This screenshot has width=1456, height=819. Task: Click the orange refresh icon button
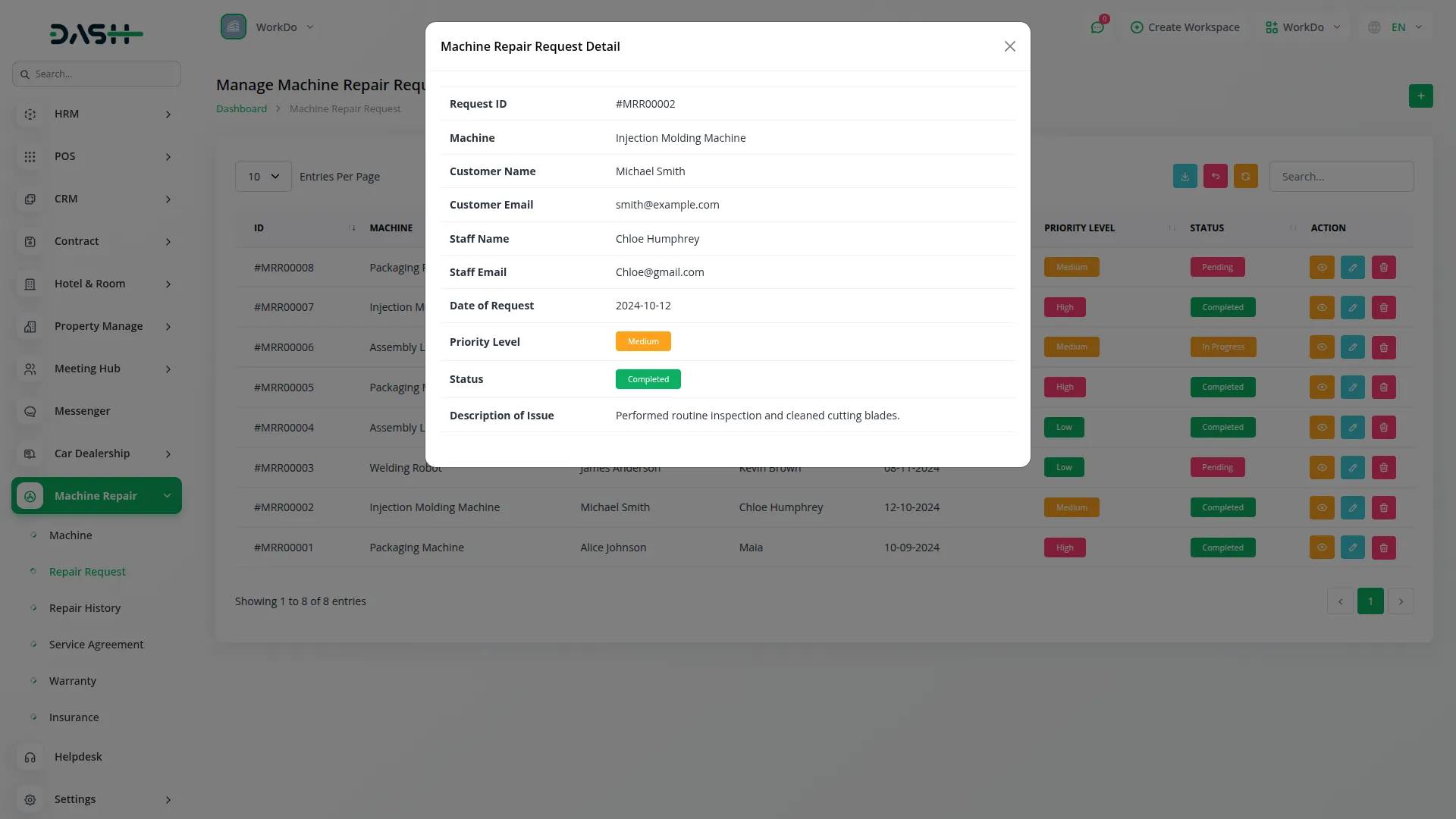[x=1245, y=176]
